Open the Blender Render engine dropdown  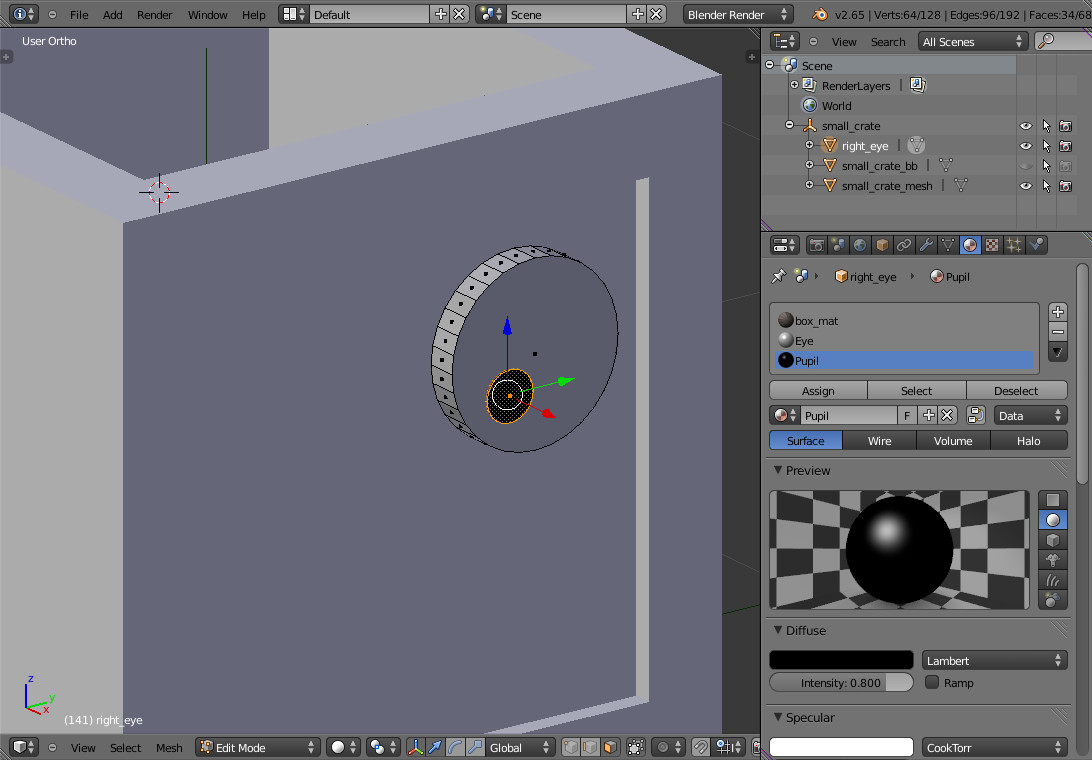tap(738, 15)
